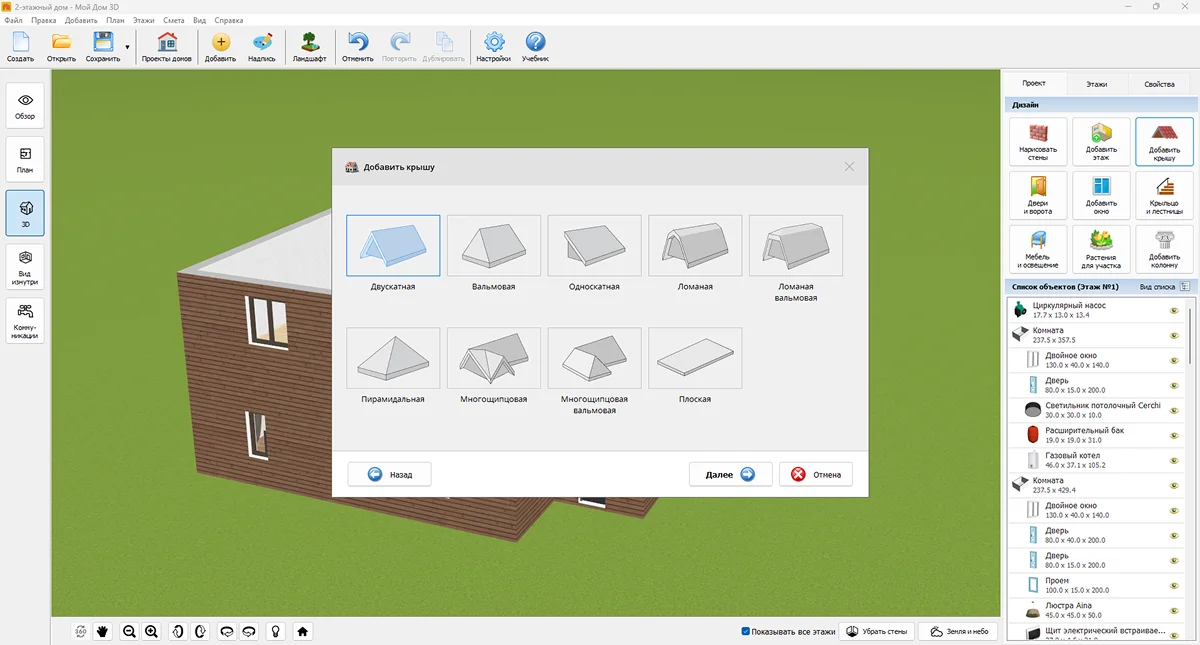Hide Циркулярный насос with its eye icon
Screen dimensions: 1200x645
(1174, 310)
